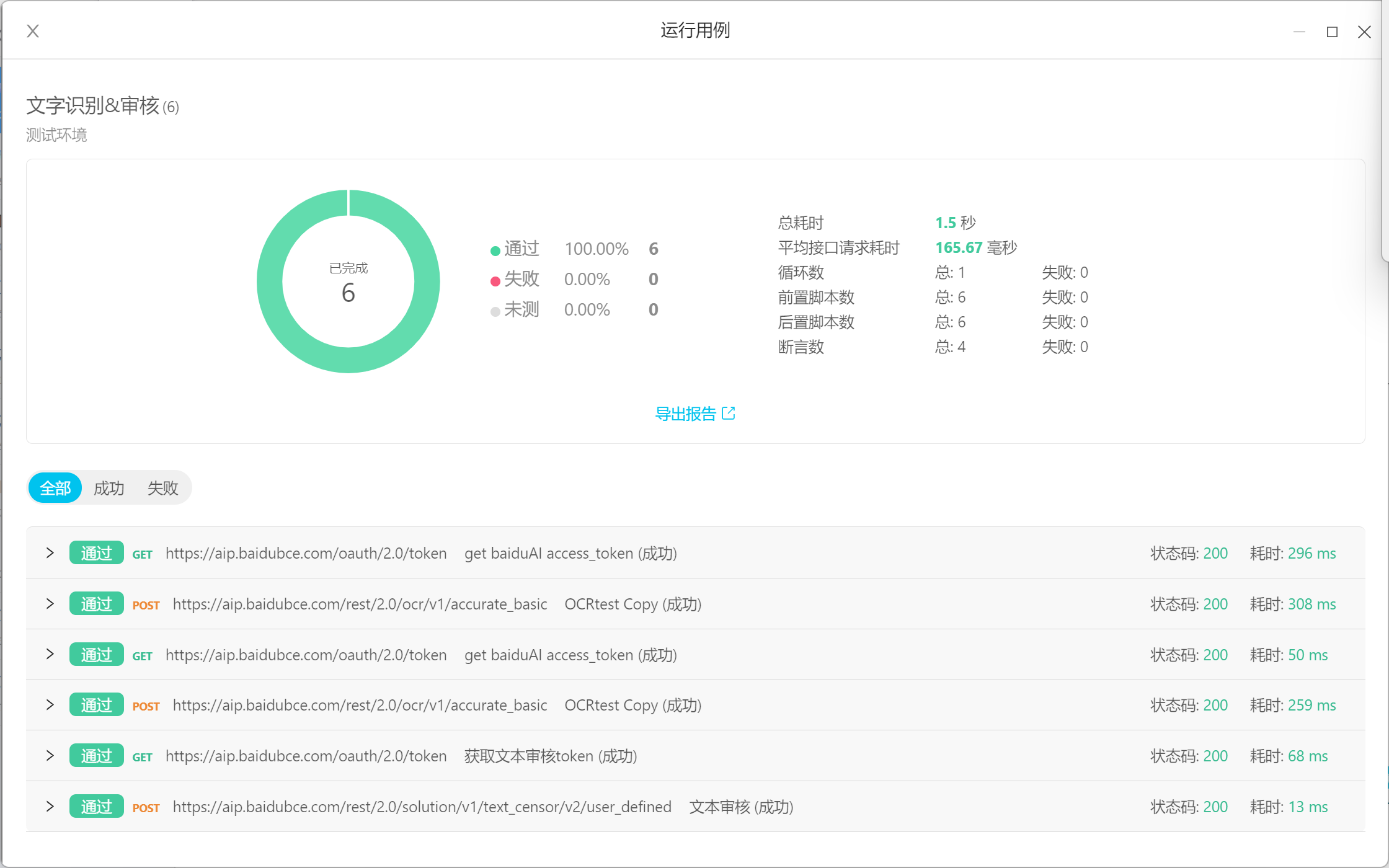1389x868 pixels.
Task: Expand the 获取文本审核token row
Action: (50, 755)
